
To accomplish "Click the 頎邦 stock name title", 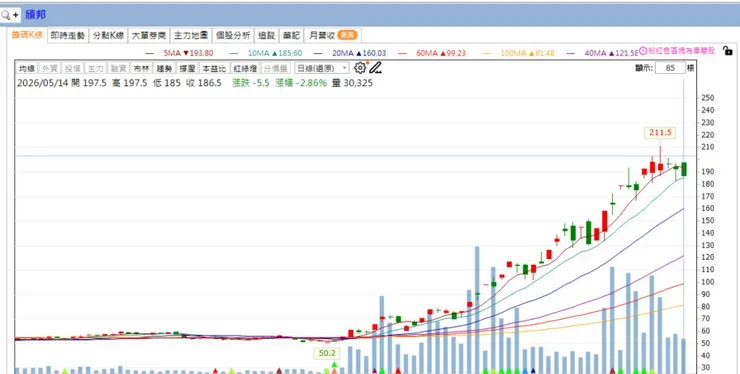I will [36, 15].
